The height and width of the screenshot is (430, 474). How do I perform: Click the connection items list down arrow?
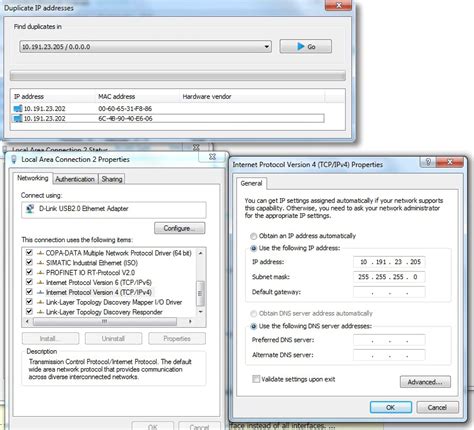pyautogui.click(x=200, y=312)
